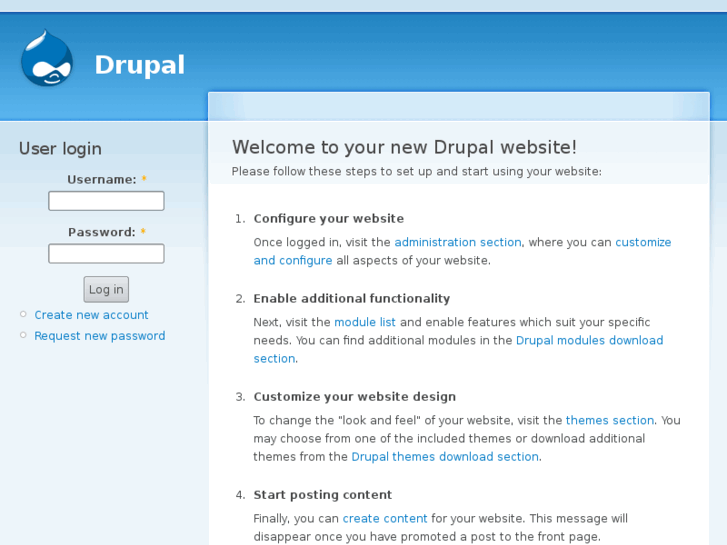Image resolution: width=727 pixels, height=545 pixels.
Task: Open Drupal themes download section link
Action: click(445, 457)
